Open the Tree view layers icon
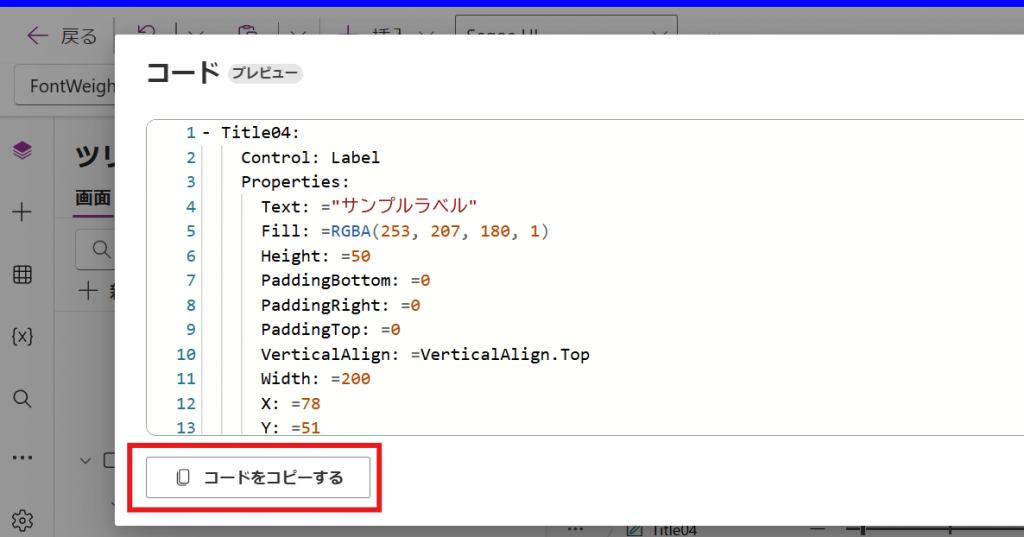Image resolution: width=1024 pixels, height=537 pixels. [22, 151]
